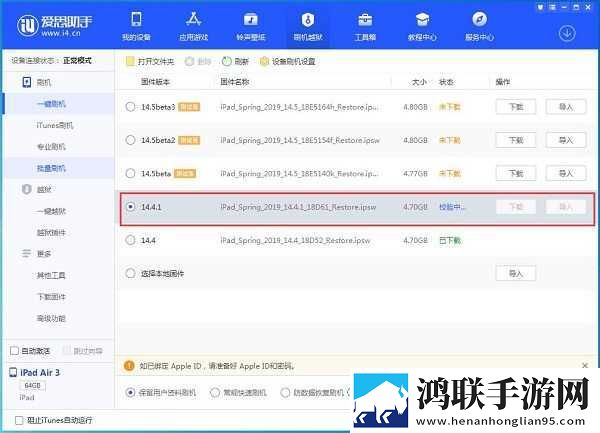Click the firmware name iPad_Spring_2019_14.4_18D52_Restore.ipsw
This screenshot has height=433, width=600.
295,240
